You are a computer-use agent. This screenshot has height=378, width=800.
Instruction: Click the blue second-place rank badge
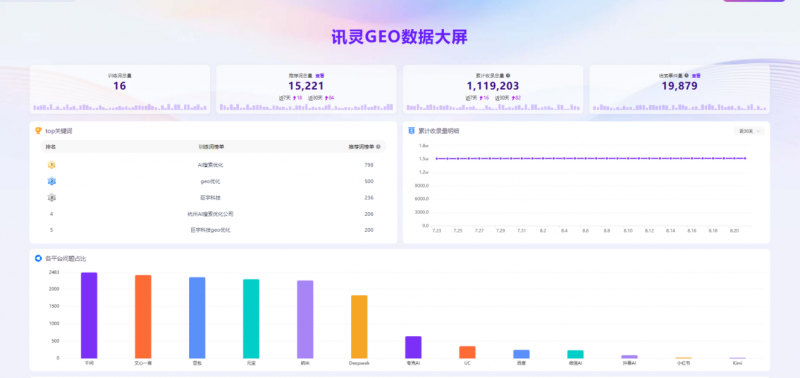pos(52,181)
